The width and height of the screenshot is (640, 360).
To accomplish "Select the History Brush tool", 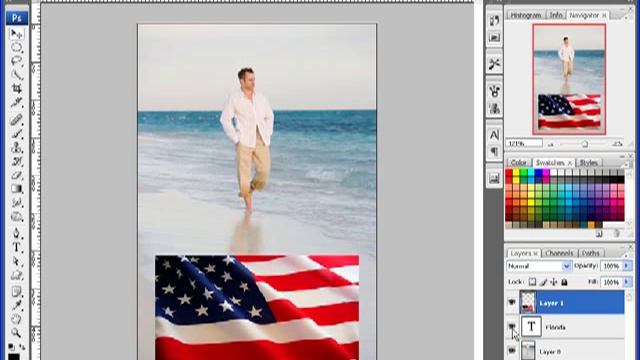I will (x=16, y=161).
